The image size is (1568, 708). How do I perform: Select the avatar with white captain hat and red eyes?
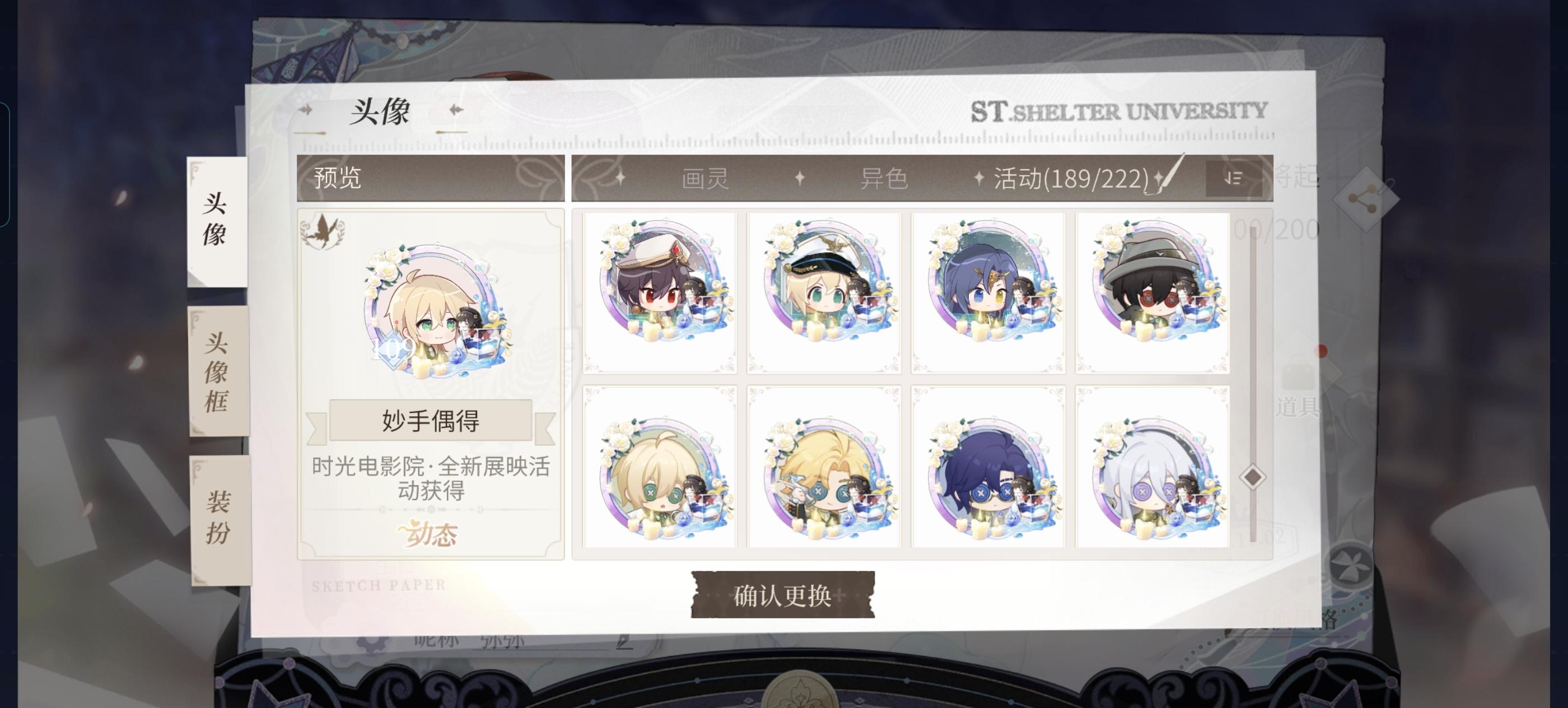point(660,292)
